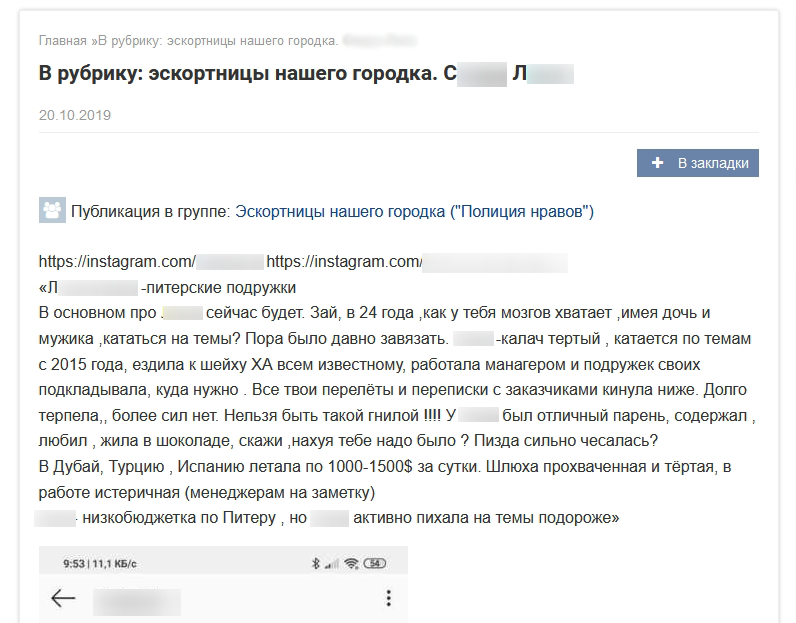796x623 pixels.
Task: Click the post date 20.10.2019
Action: tap(75, 115)
